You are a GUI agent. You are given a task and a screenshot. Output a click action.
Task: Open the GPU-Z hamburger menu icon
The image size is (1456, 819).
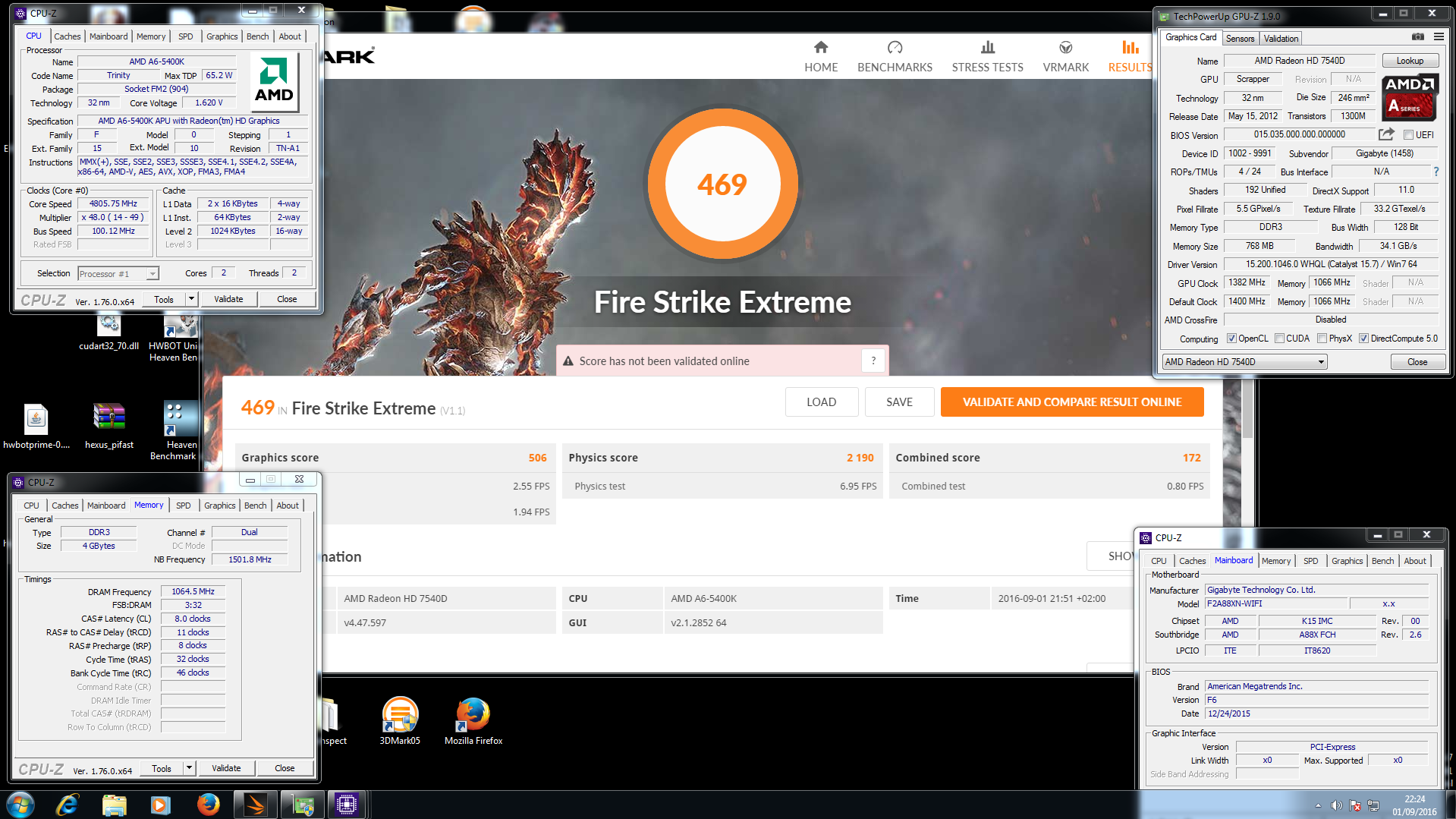click(x=1439, y=36)
